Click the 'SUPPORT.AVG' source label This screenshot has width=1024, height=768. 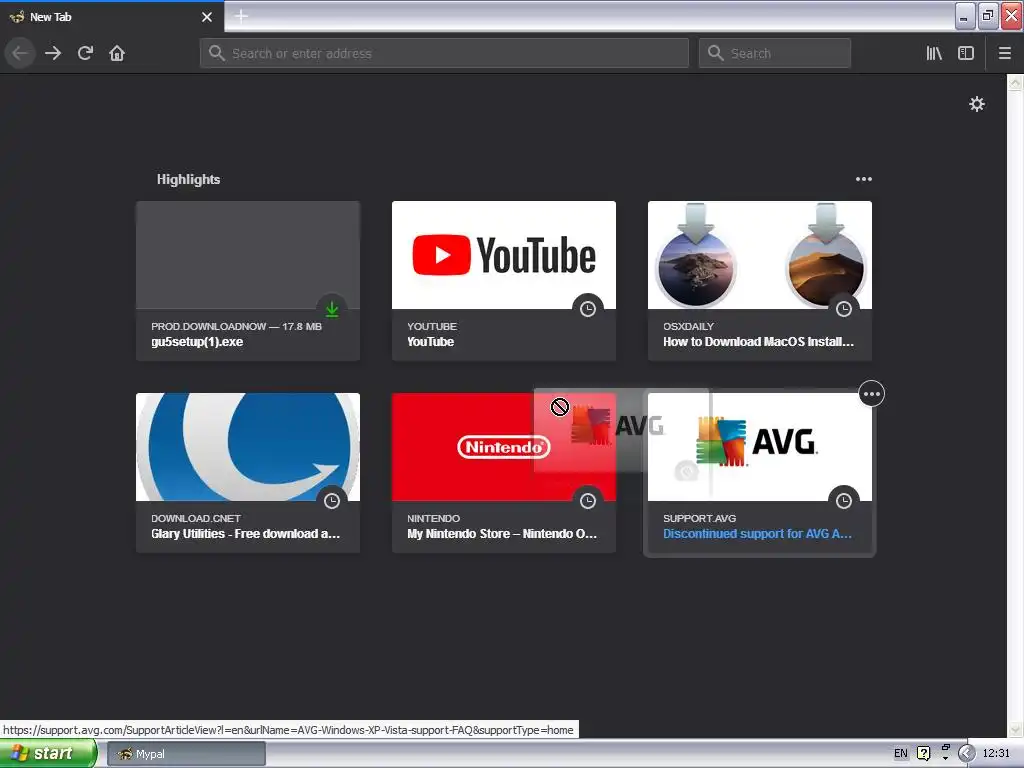[699, 518]
